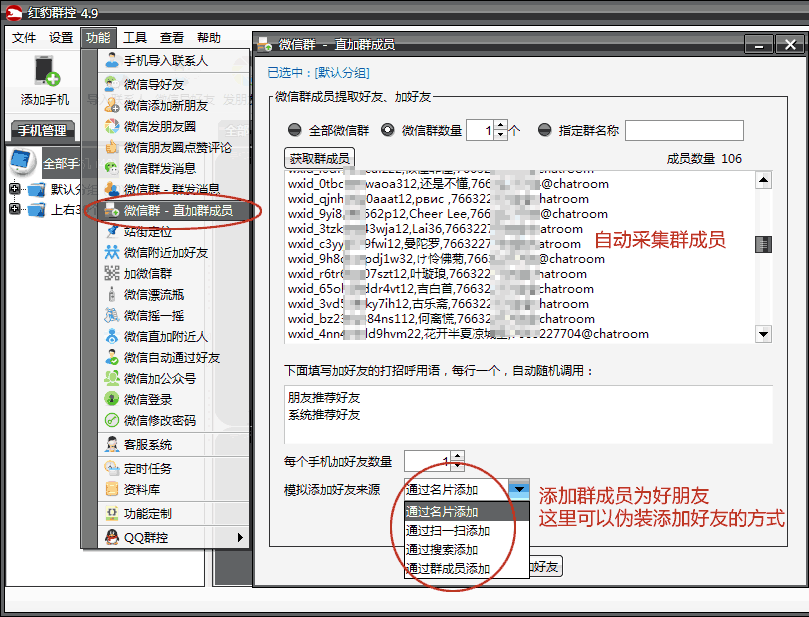809x617 pixels.
Task: Select the 微信群数量 radio button
Action: tap(387, 130)
